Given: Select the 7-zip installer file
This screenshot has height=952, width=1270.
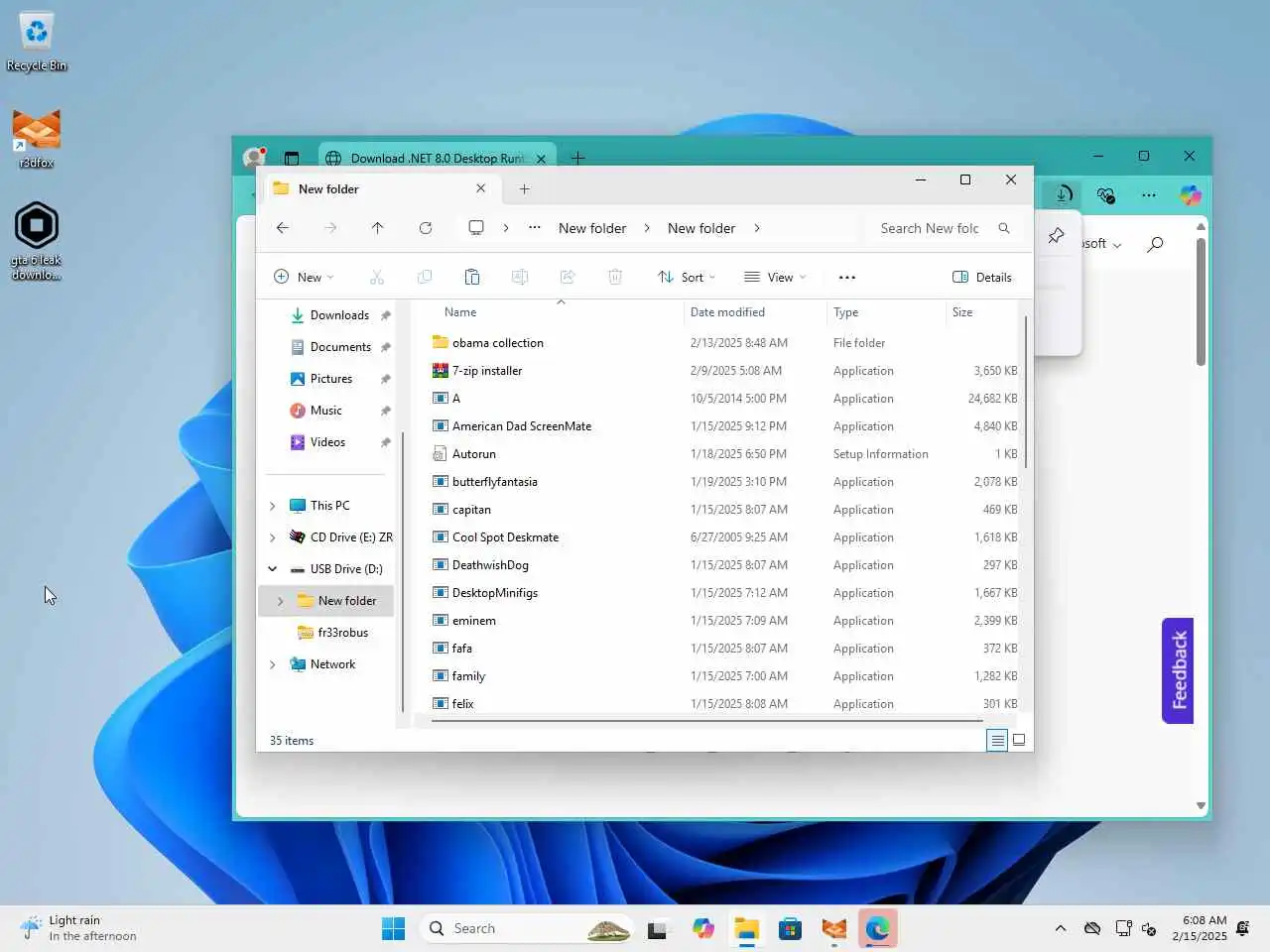Looking at the screenshot, I should click(486, 371).
